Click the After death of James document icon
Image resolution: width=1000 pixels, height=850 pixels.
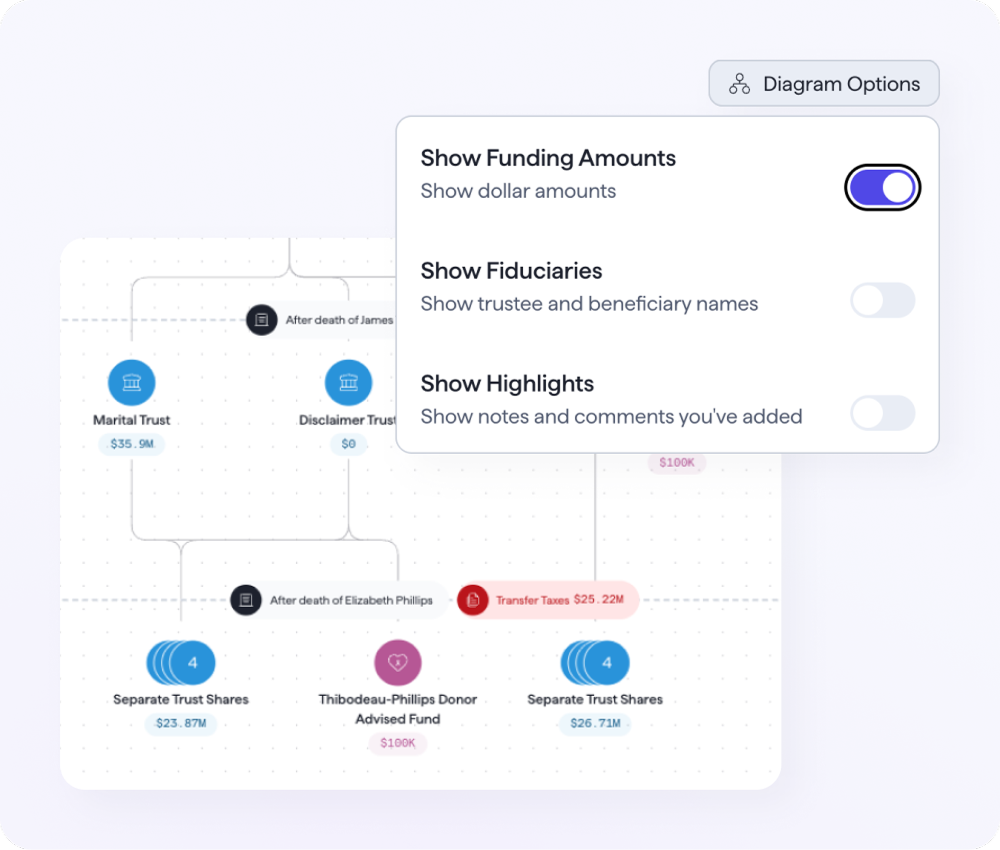(262, 320)
